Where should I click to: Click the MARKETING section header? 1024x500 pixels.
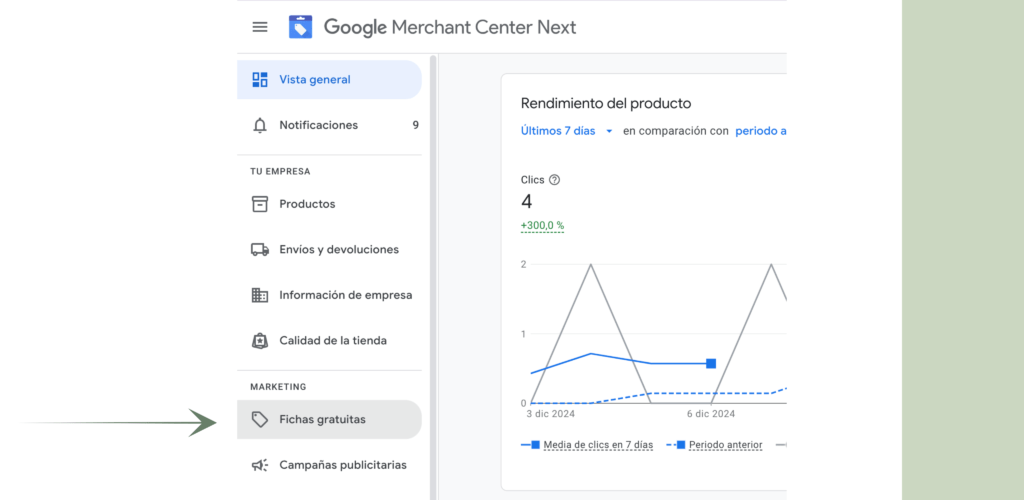[278, 387]
